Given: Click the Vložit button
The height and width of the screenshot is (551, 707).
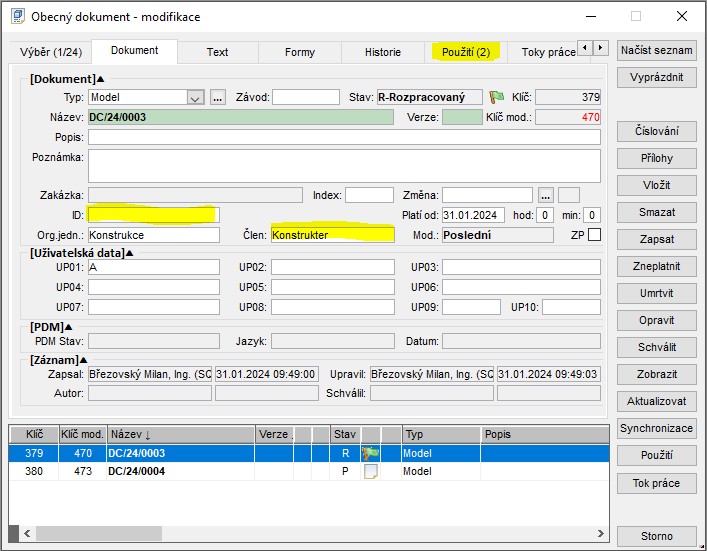Looking at the screenshot, I should tap(656, 185).
